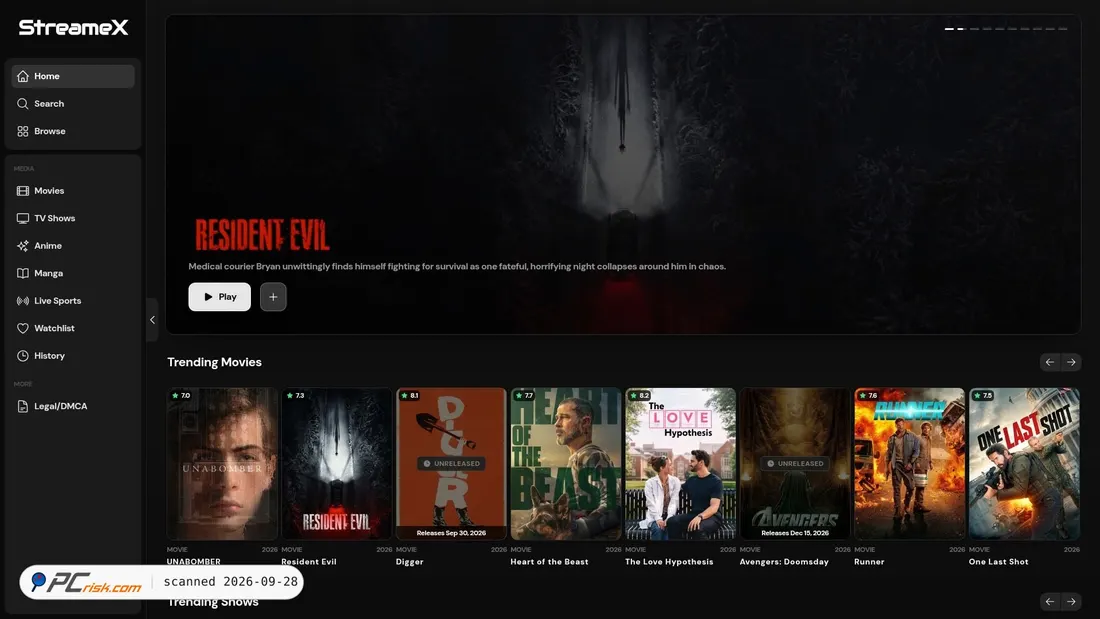1100x619 pixels.
Task: Open the One Last Shot poster
Action: tap(1024, 464)
